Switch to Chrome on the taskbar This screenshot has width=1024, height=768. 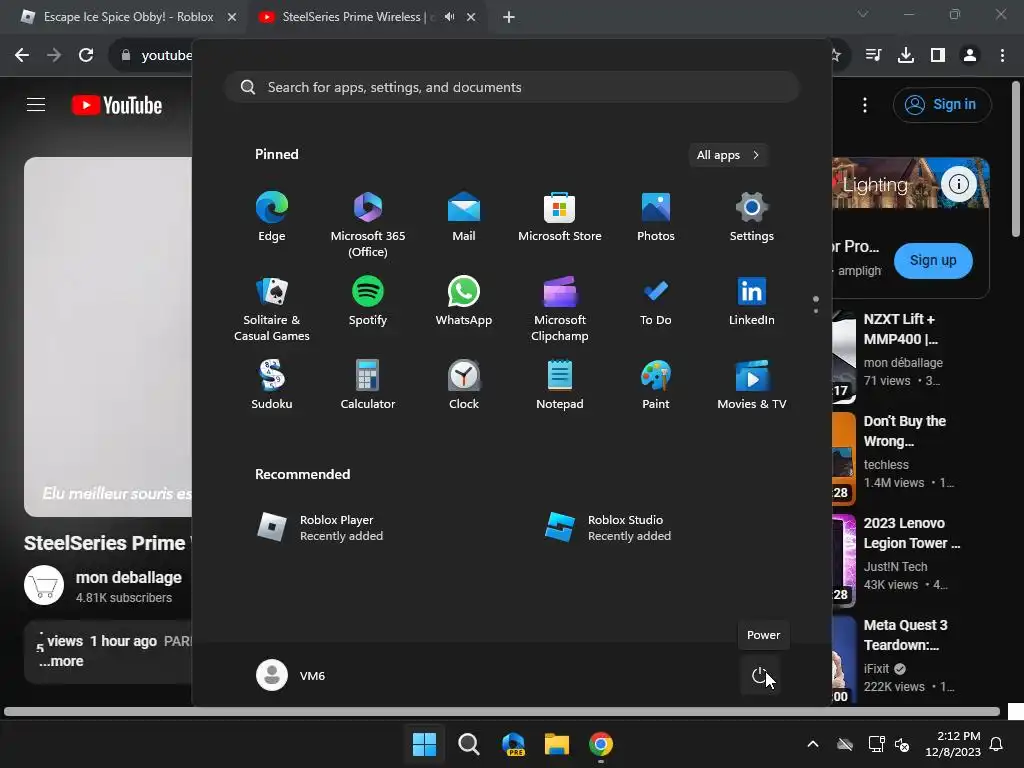point(601,744)
